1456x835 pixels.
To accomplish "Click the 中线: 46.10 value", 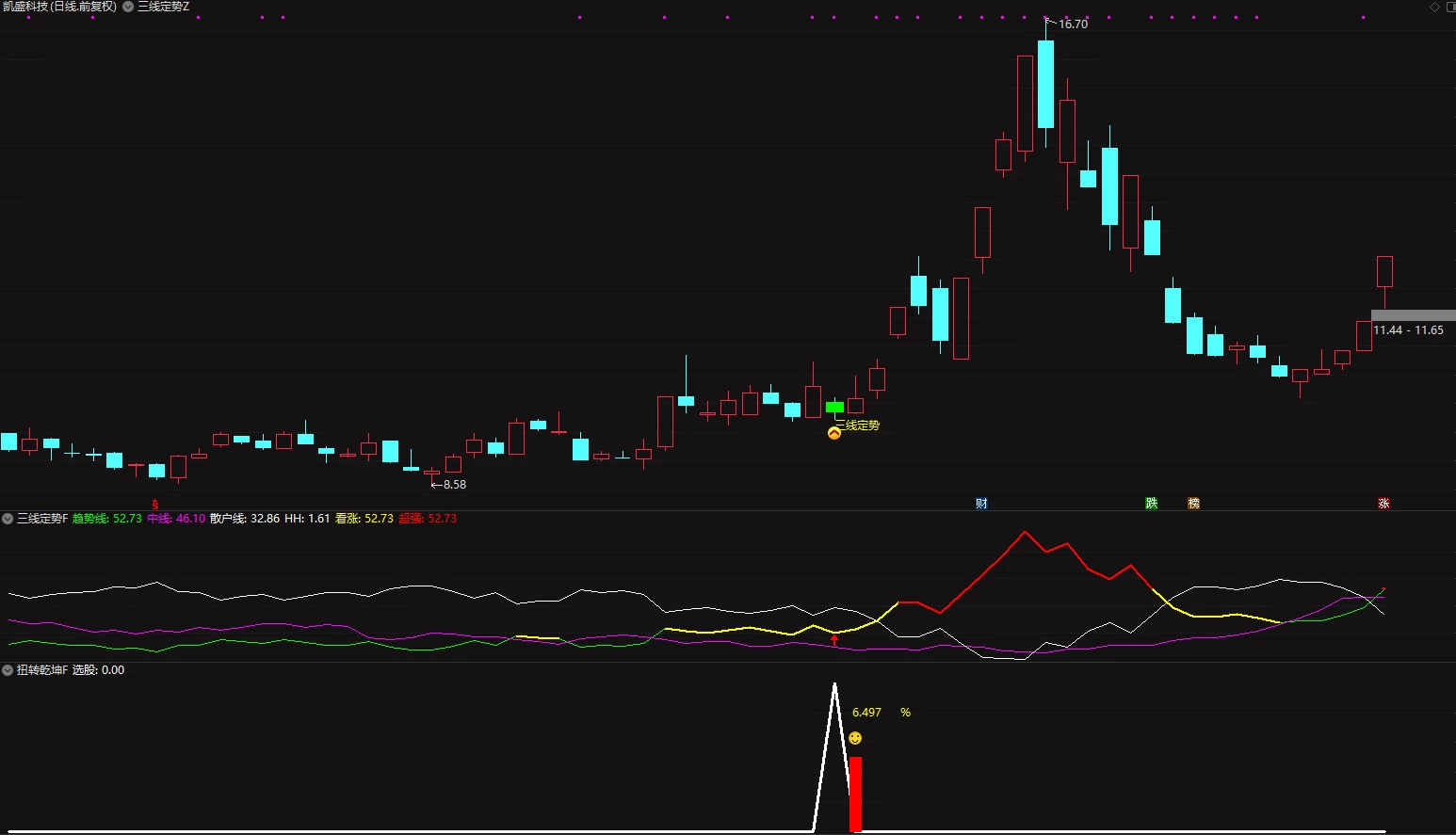I will click(176, 519).
